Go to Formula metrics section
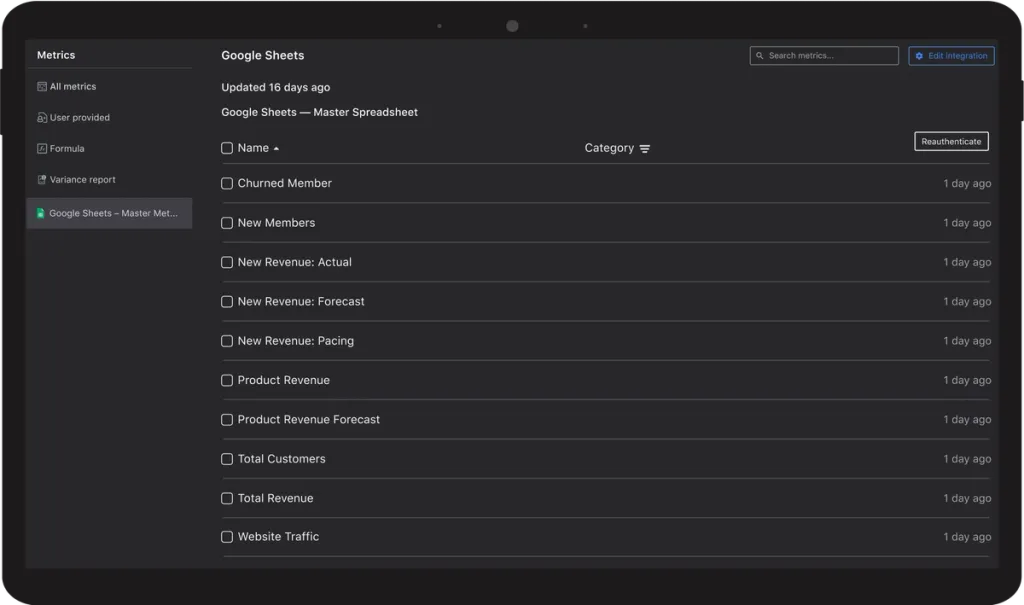This screenshot has height=605, width=1024. point(67,148)
